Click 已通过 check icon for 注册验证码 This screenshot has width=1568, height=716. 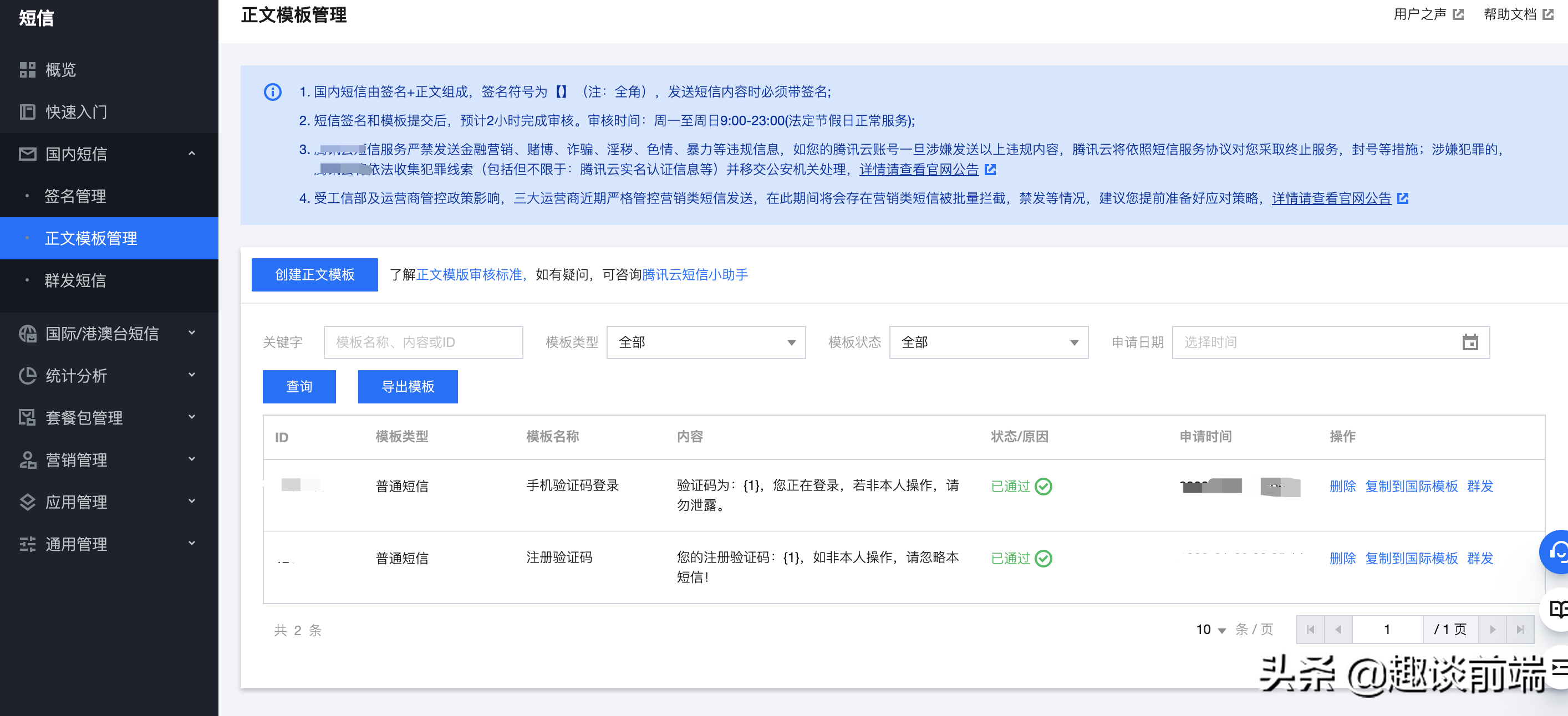[1043, 559]
